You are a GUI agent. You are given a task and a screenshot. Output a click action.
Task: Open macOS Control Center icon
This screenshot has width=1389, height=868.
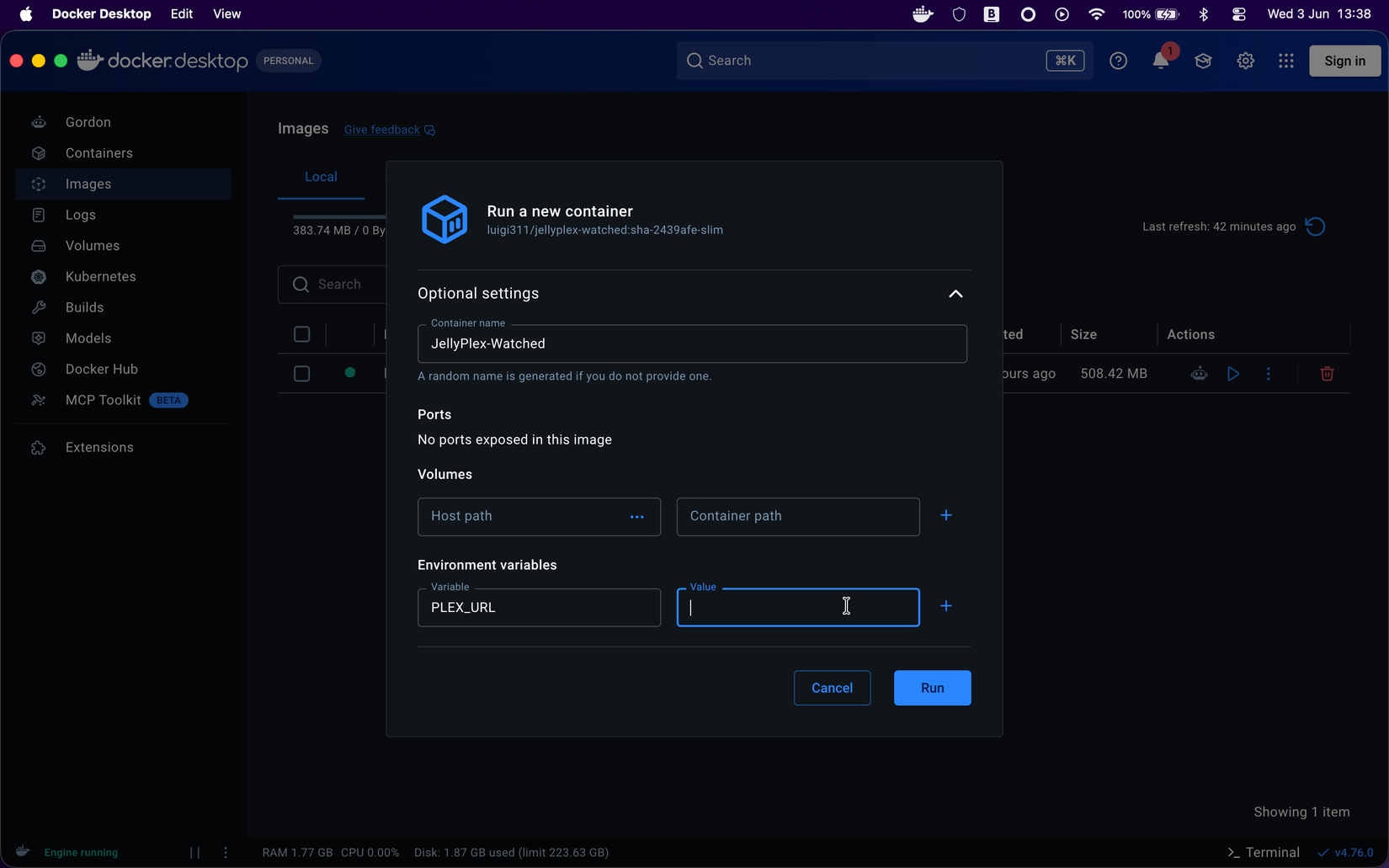(1238, 14)
